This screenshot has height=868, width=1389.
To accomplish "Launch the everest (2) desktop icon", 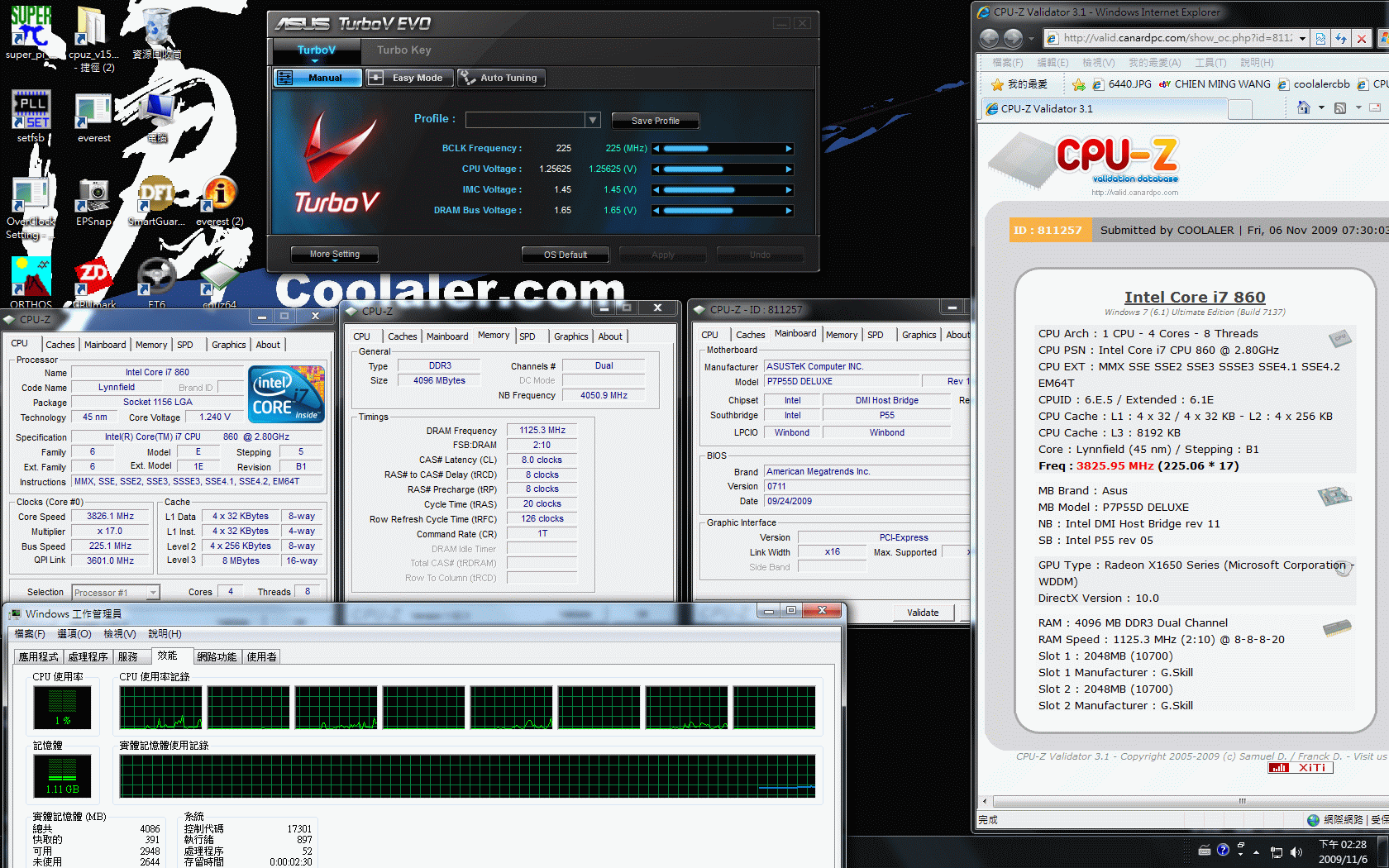I will click(x=219, y=201).
